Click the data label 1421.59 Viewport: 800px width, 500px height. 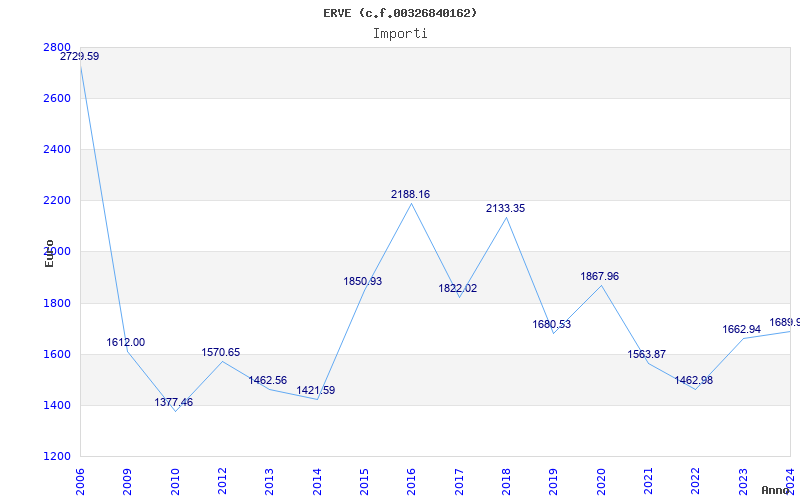[316, 390]
